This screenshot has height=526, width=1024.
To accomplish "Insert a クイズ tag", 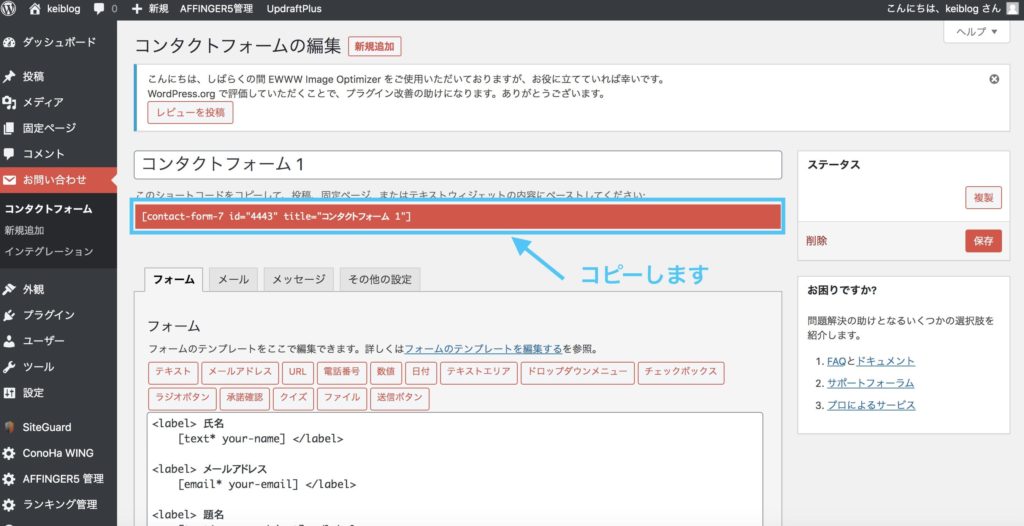I will coord(294,399).
